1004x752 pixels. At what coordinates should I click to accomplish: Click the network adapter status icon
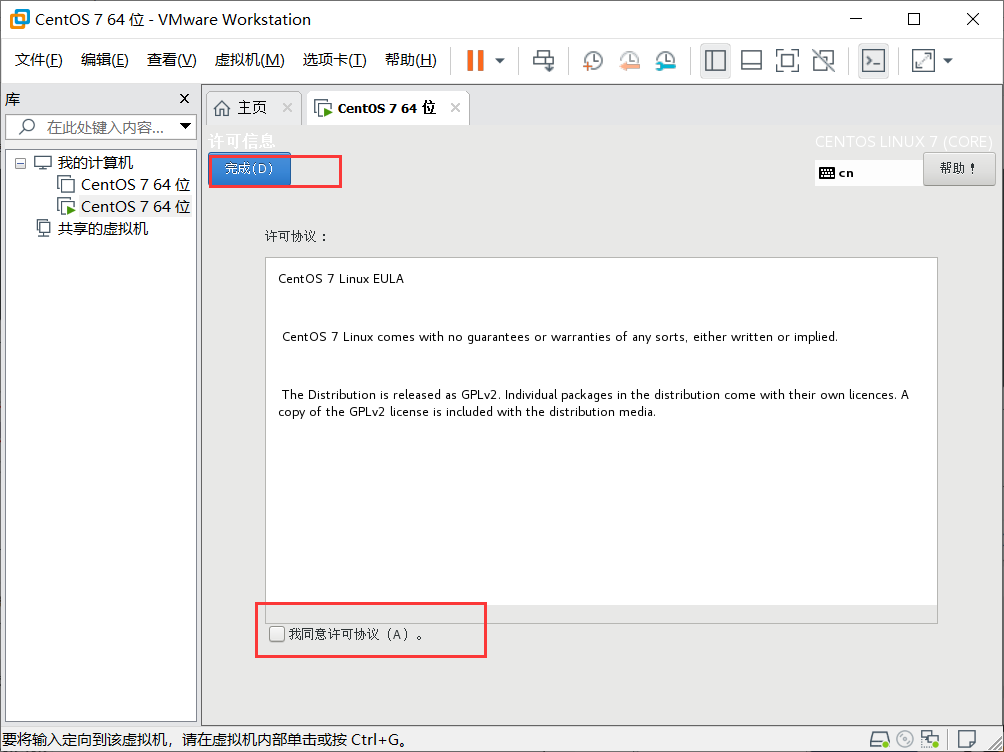(930, 739)
